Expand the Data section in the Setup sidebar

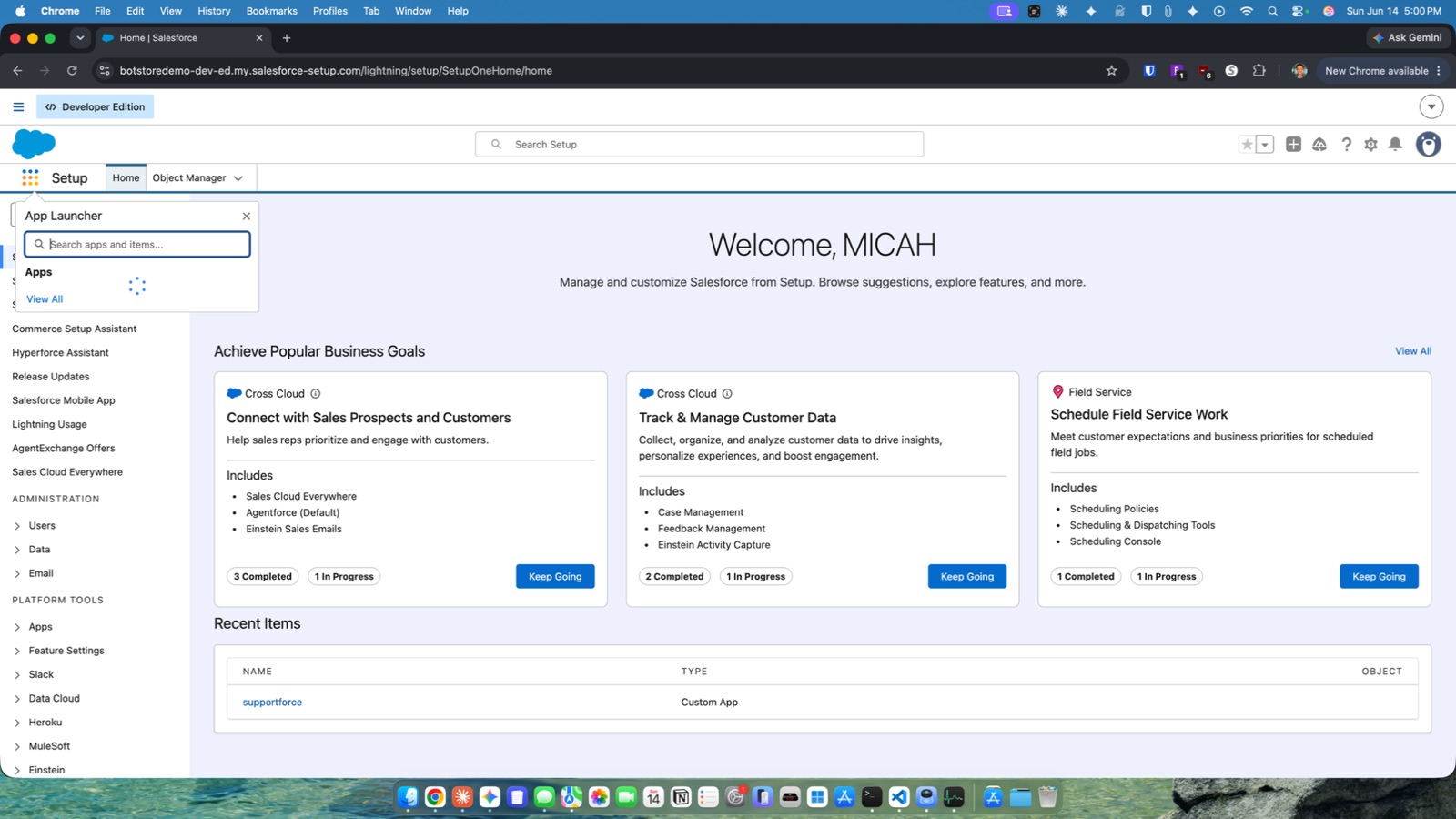[x=17, y=550]
